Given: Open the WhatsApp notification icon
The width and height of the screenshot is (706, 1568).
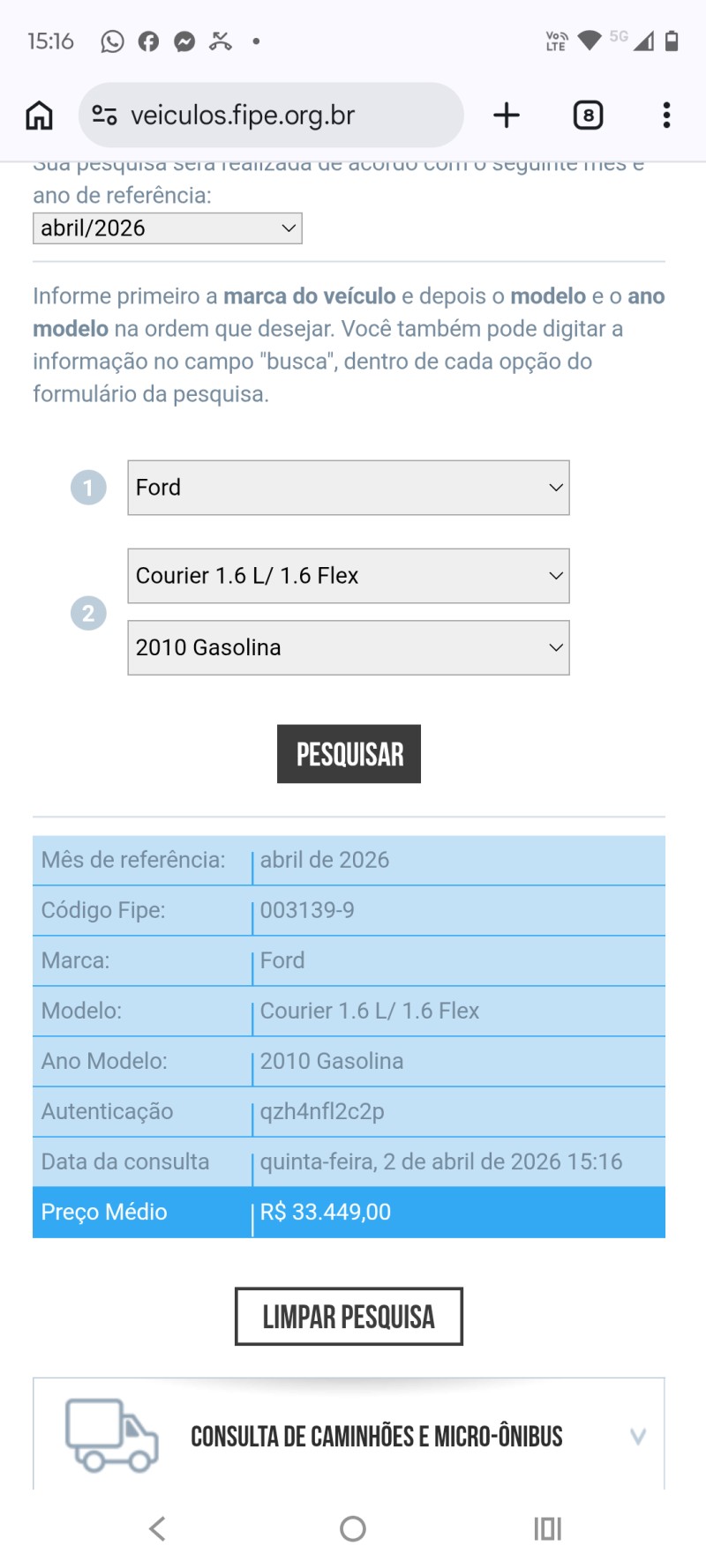Looking at the screenshot, I should [x=111, y=41].
